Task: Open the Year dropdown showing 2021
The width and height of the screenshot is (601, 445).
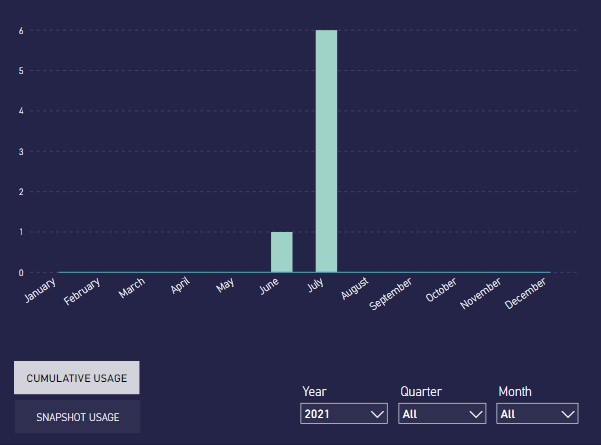Action: pos(344,414)
